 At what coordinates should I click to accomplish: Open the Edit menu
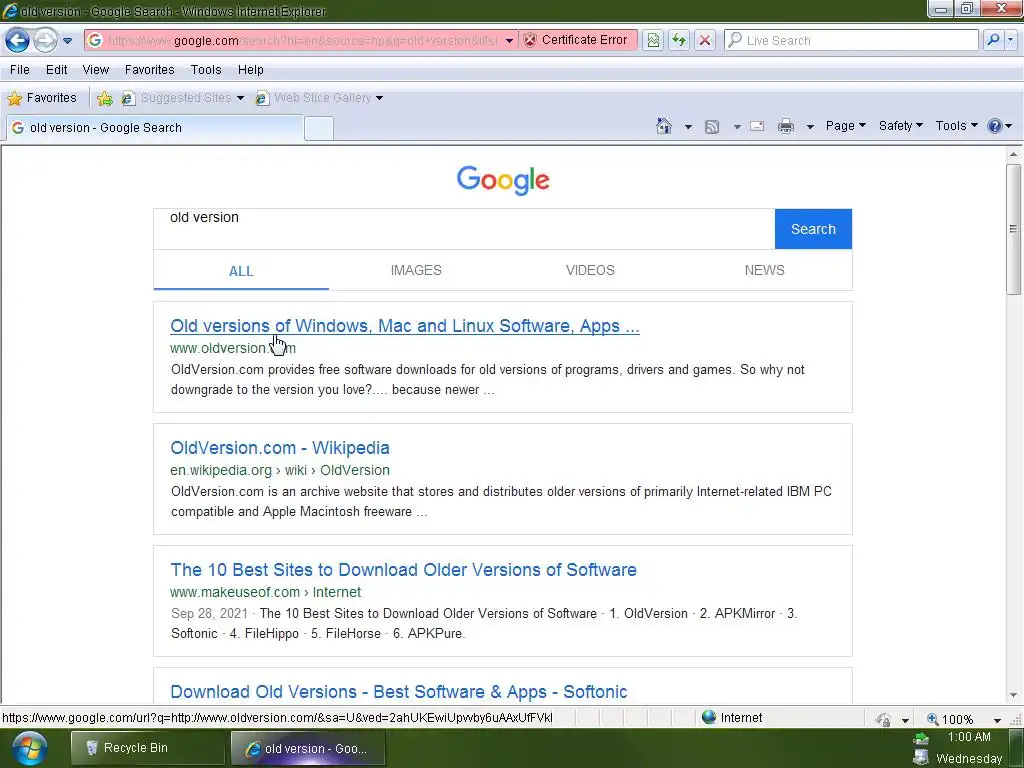pyautogui.click(x=56, y=70)
